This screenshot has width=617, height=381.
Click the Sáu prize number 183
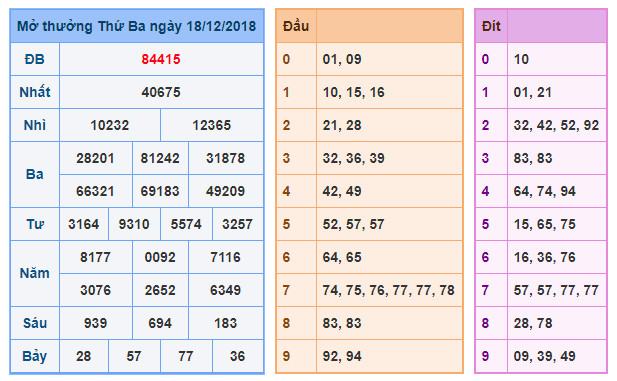click(225, 324)
